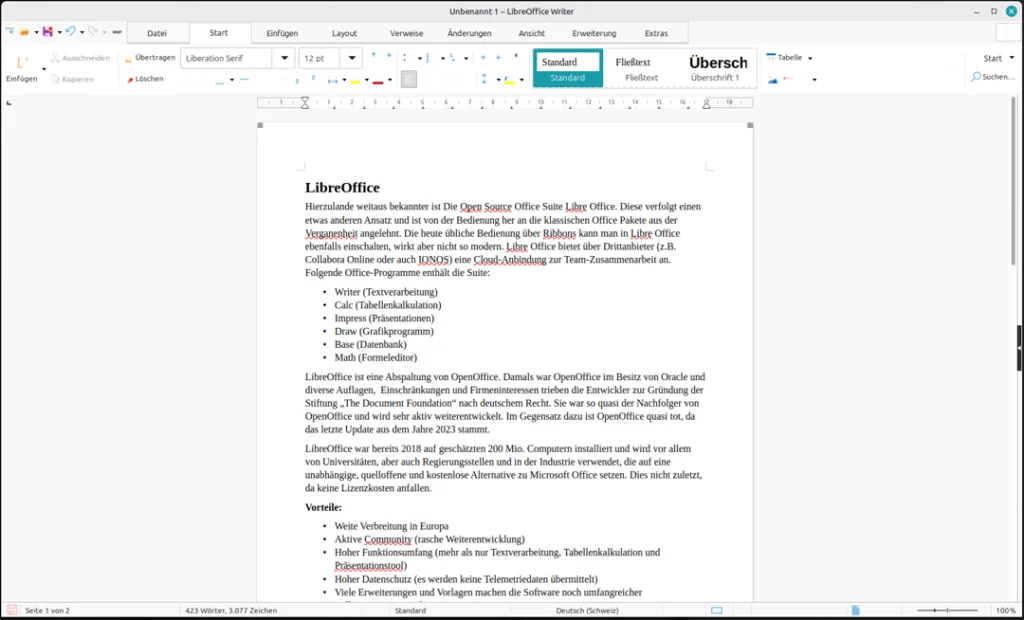Open the Extras tab
The height and width of the screenshot is (620, 1024).
coord(656,33)
